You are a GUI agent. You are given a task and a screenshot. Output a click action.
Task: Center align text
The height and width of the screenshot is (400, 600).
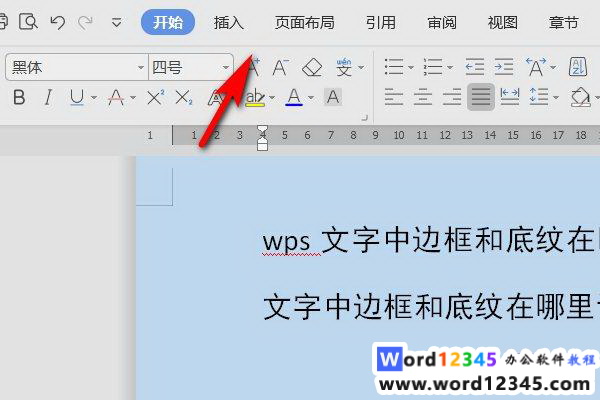pos(423,97)
